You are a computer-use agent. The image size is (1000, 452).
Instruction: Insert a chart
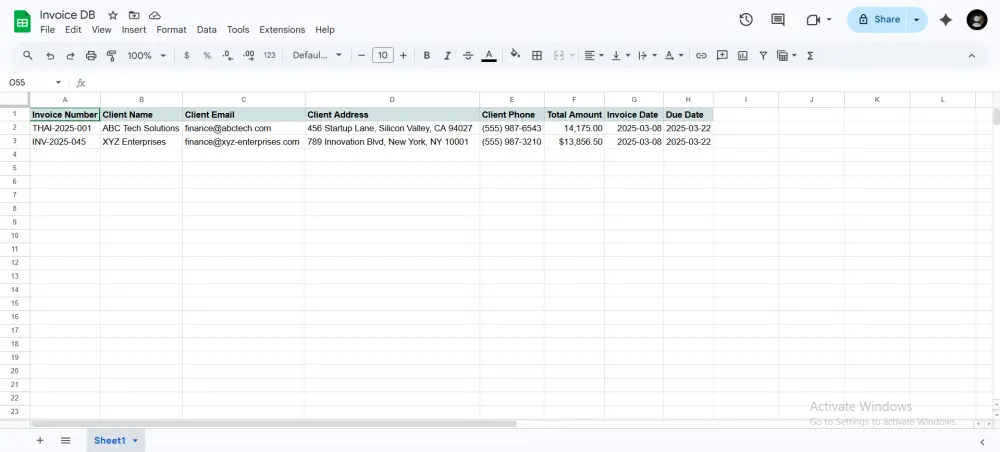pyautogui.click(x=742, y=55)
